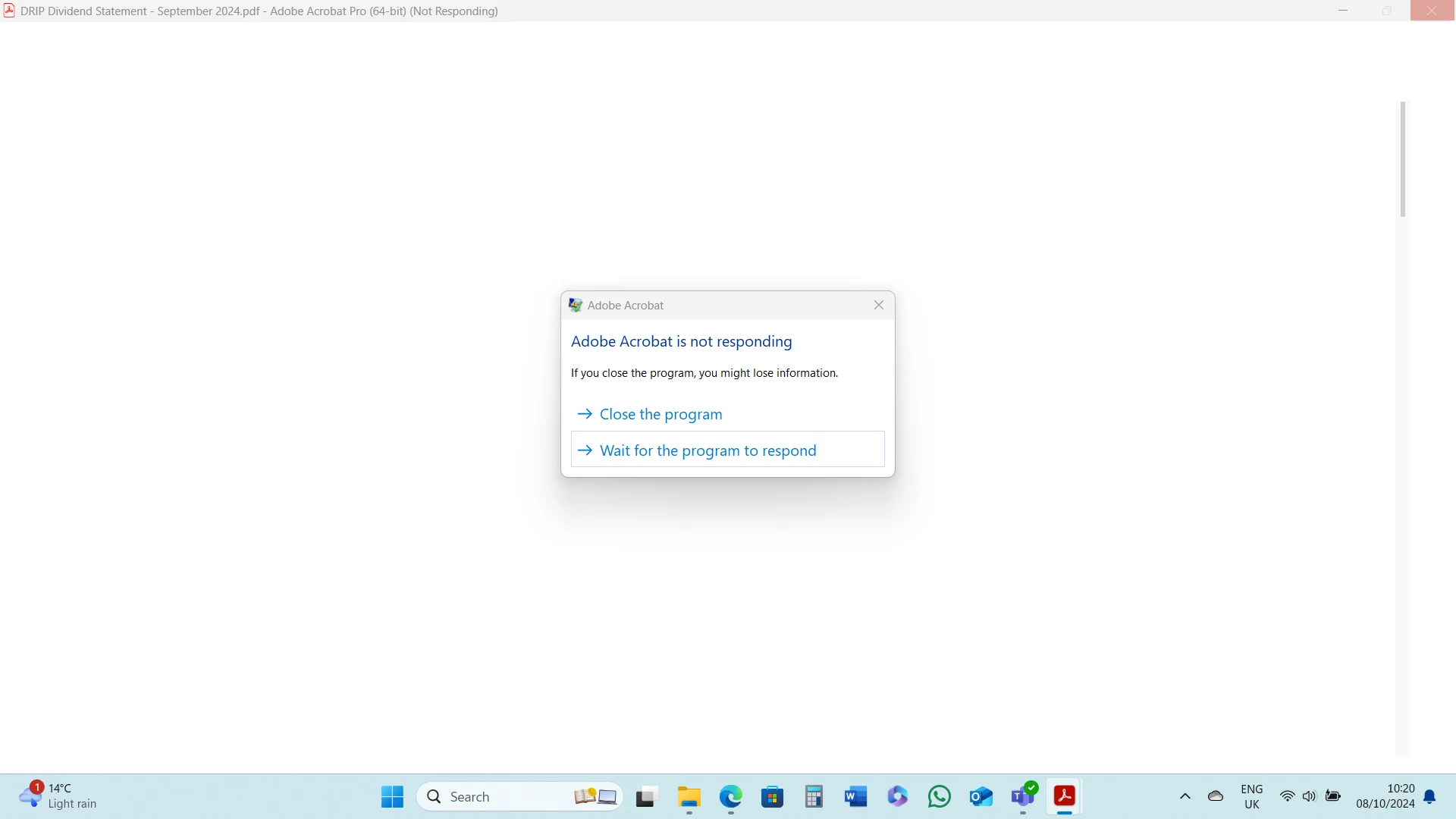Open Adobe Acrobat from the taskbar
The image size is (1456, 819).
pos(1064,796)
